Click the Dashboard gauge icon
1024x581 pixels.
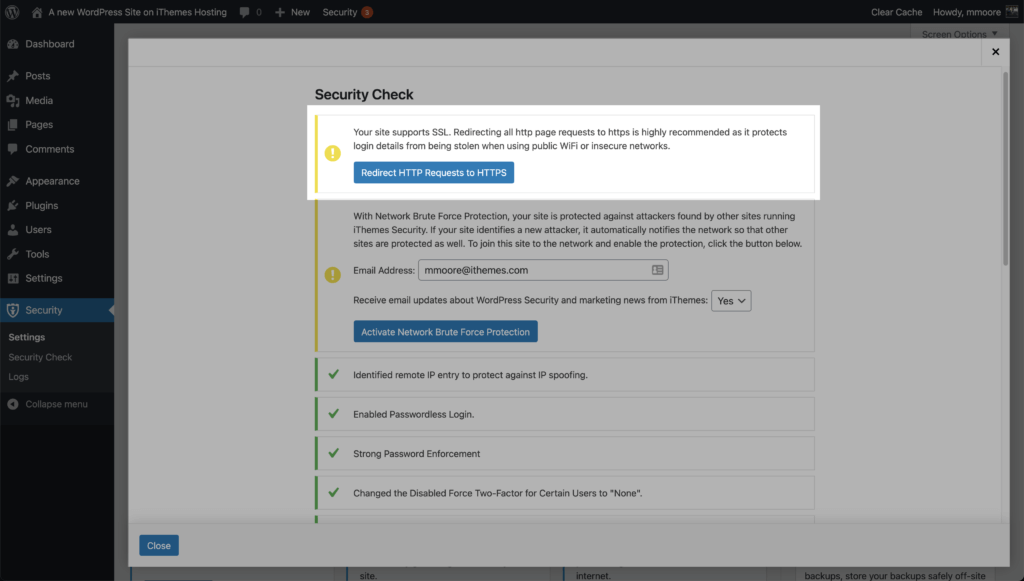(13, 44)
